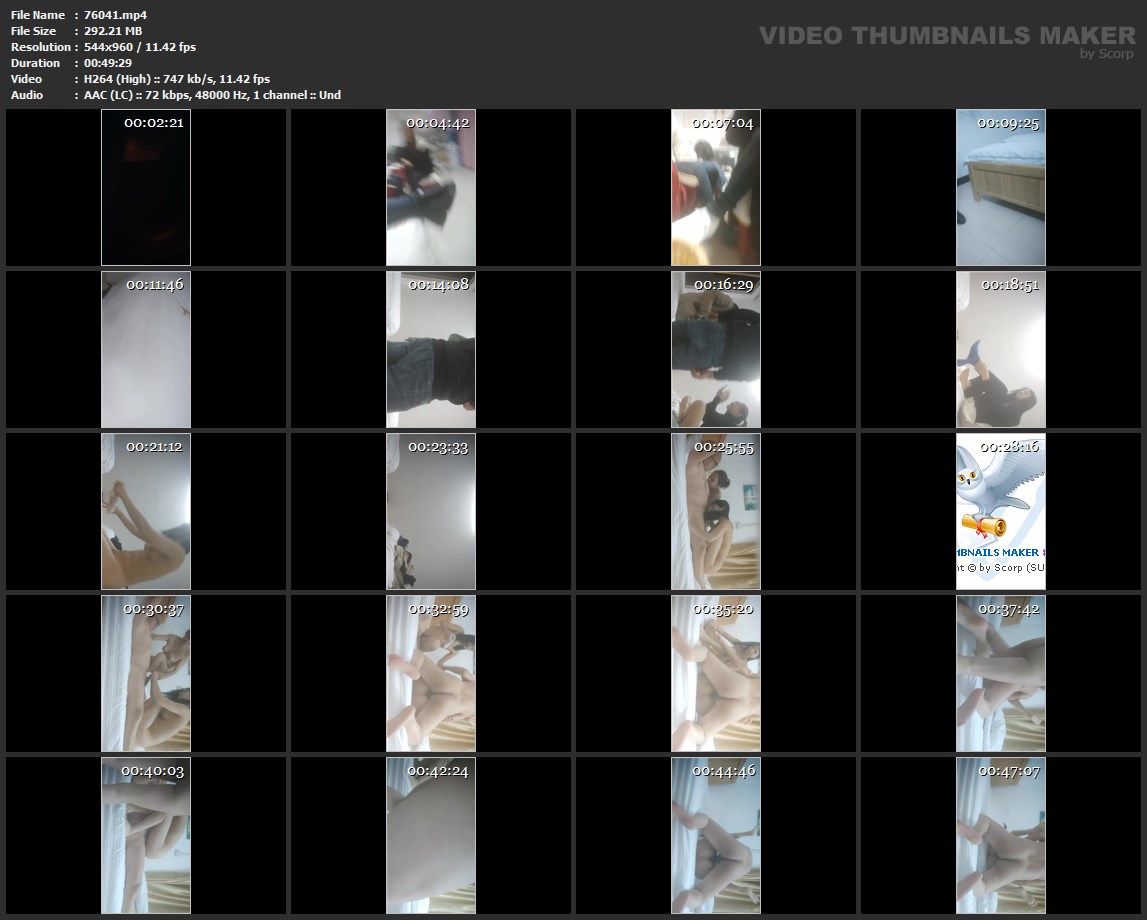Click the AAC audio info line
The image size is (1147, 920).
point(212,95)
